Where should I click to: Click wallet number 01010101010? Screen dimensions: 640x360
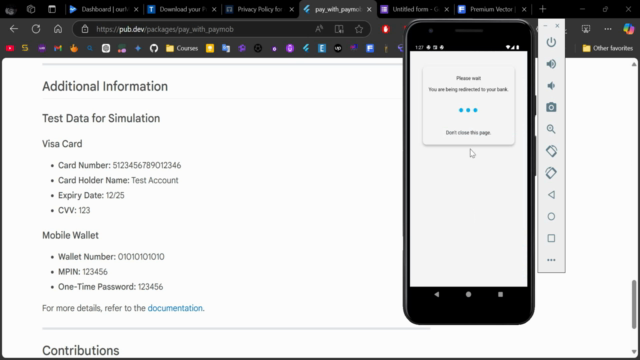[x=141, y=257]
